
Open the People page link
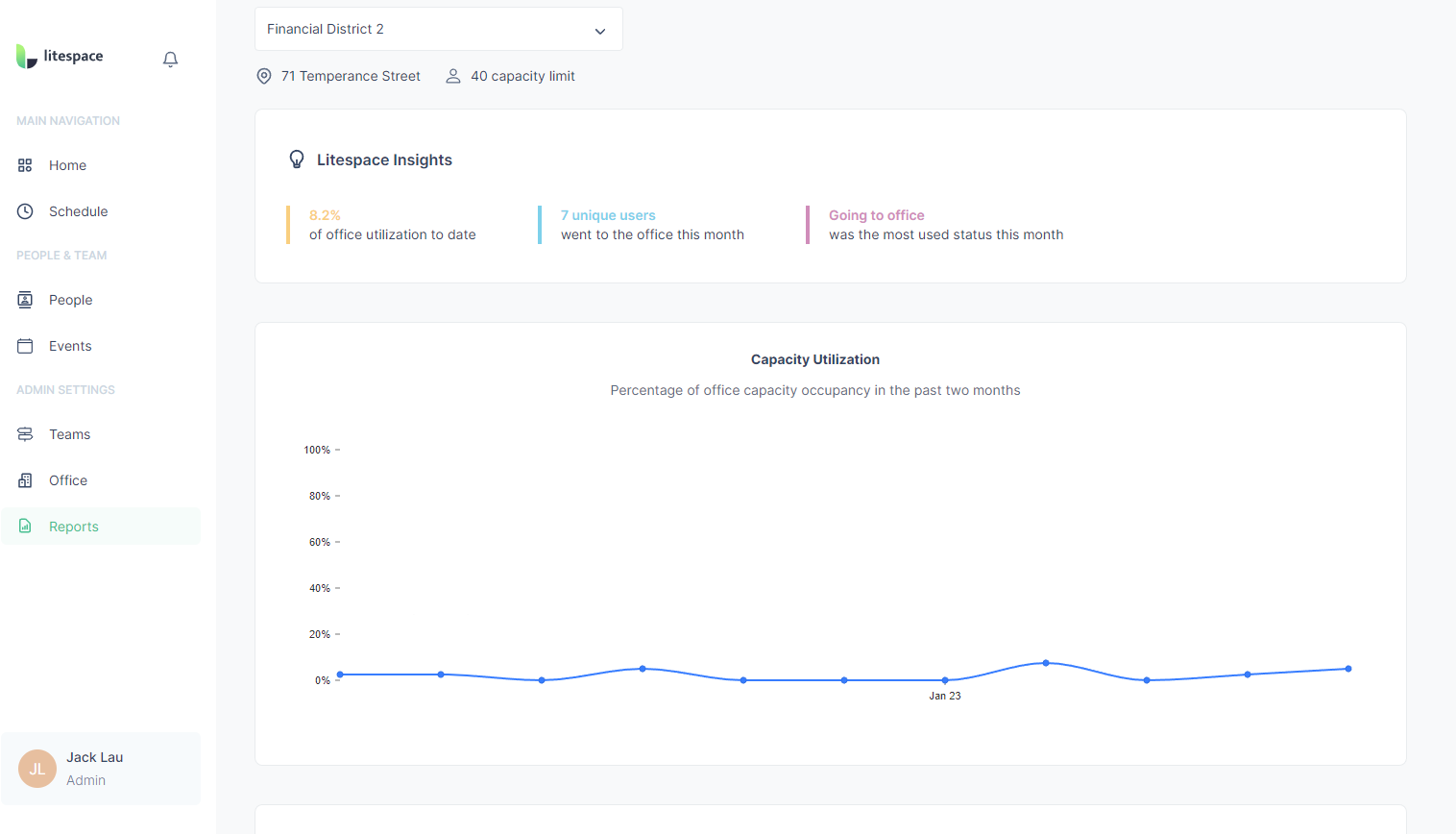[70, 299]
